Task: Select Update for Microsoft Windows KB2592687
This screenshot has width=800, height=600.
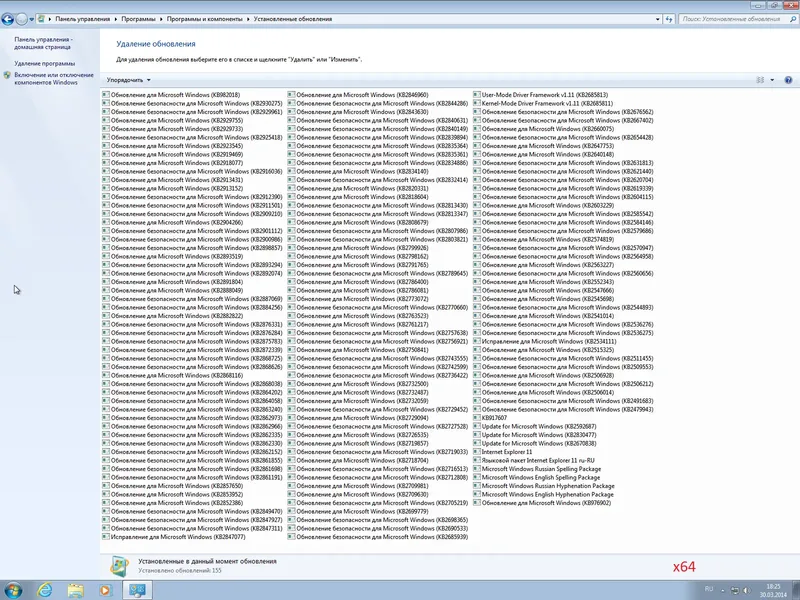Action: tap(535, 426)
